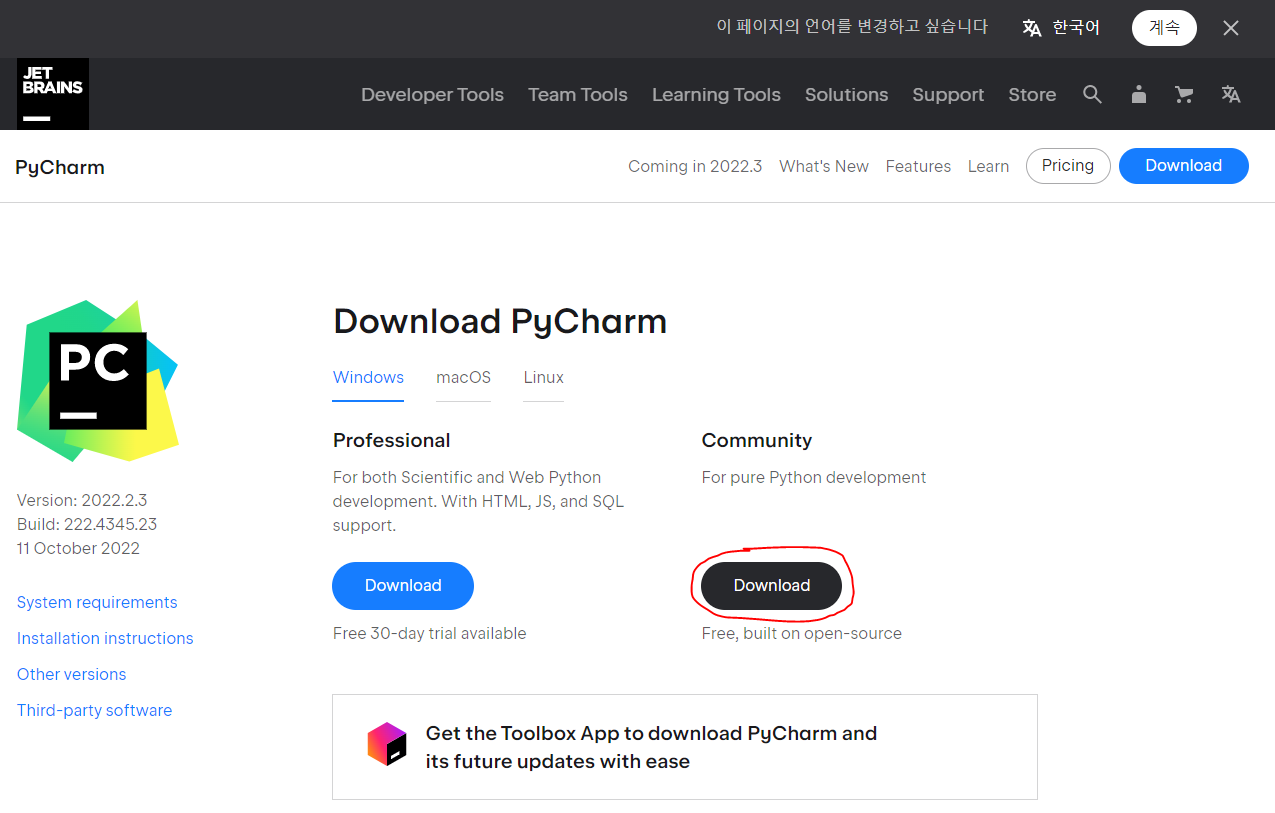The width and height of the screenshot is (1275, 813).
Task: Click the Pricing button
Action: 1068,166
